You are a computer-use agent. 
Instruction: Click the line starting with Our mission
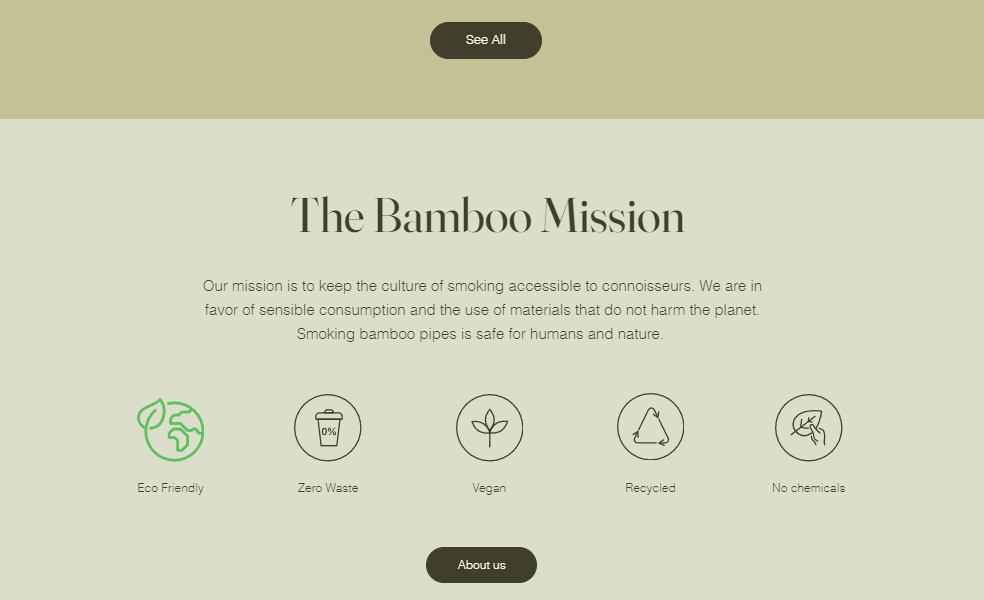point(482,286)
